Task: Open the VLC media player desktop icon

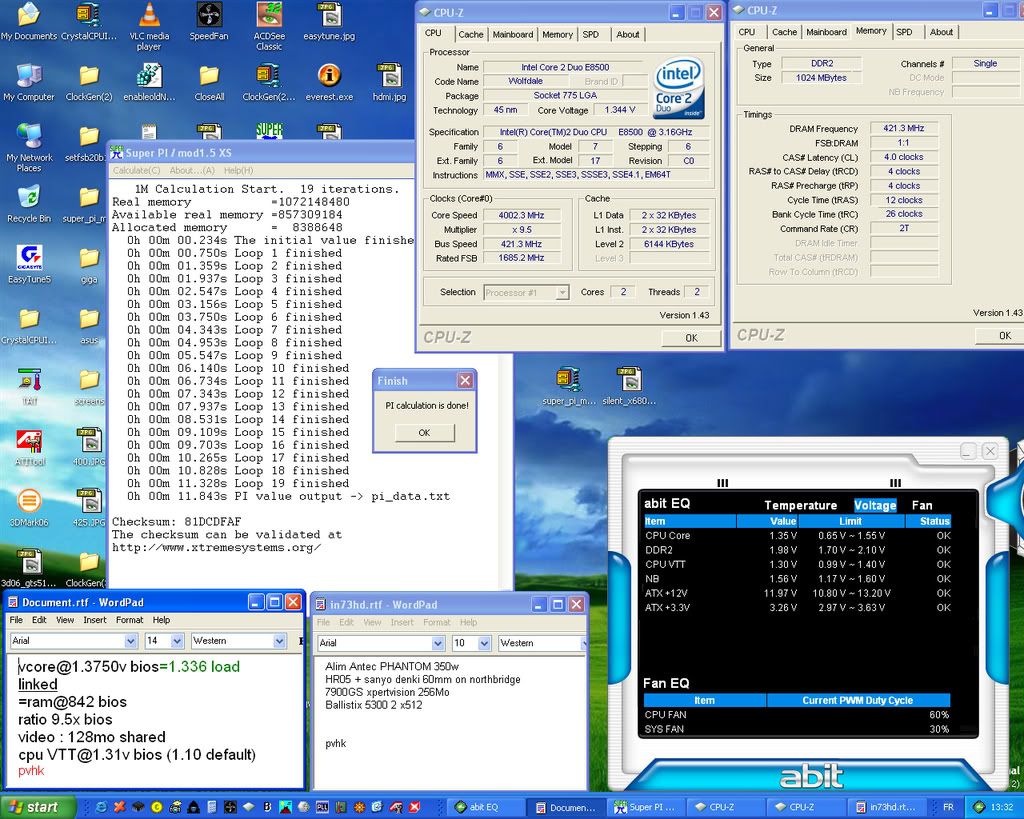Action: (149, 17)
